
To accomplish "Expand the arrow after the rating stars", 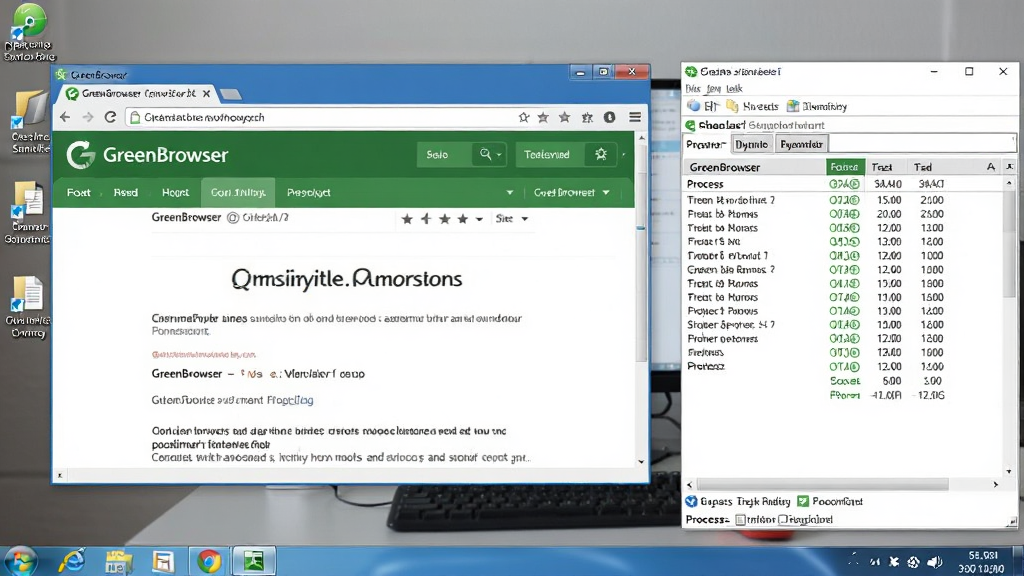I will point(479,219).
